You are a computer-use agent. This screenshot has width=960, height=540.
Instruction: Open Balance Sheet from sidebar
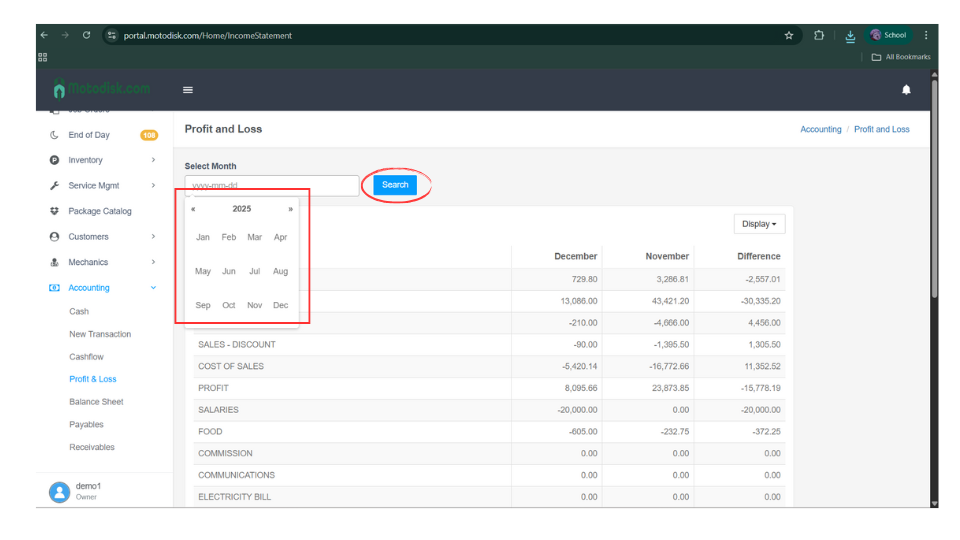pyautogui.click(x=96, y=402)
